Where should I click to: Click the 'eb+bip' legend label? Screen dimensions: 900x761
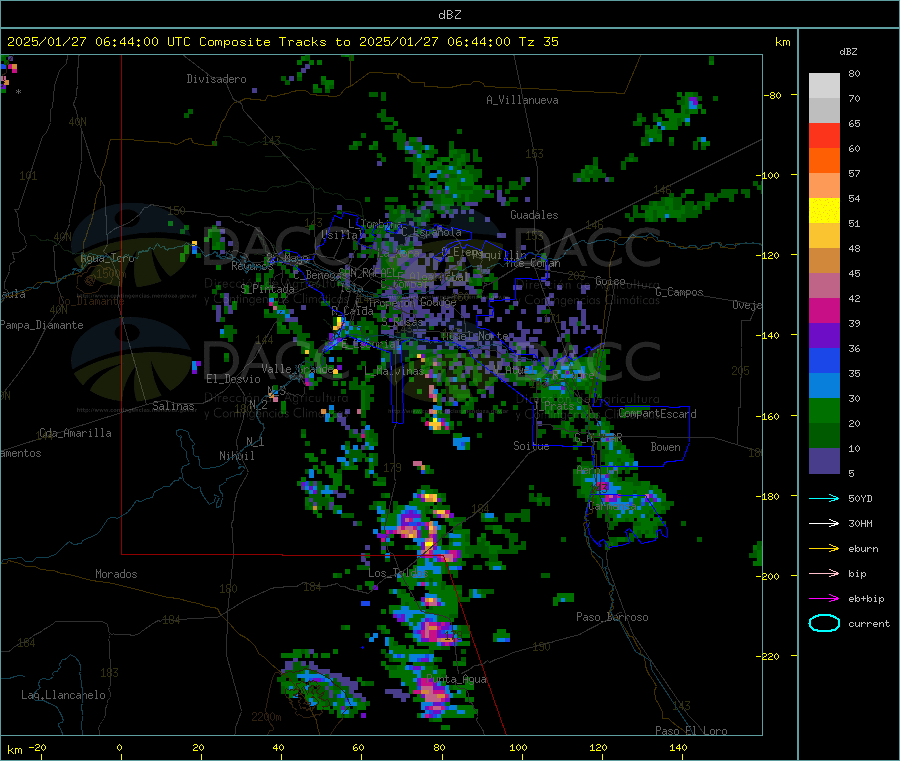pos(866,599)
